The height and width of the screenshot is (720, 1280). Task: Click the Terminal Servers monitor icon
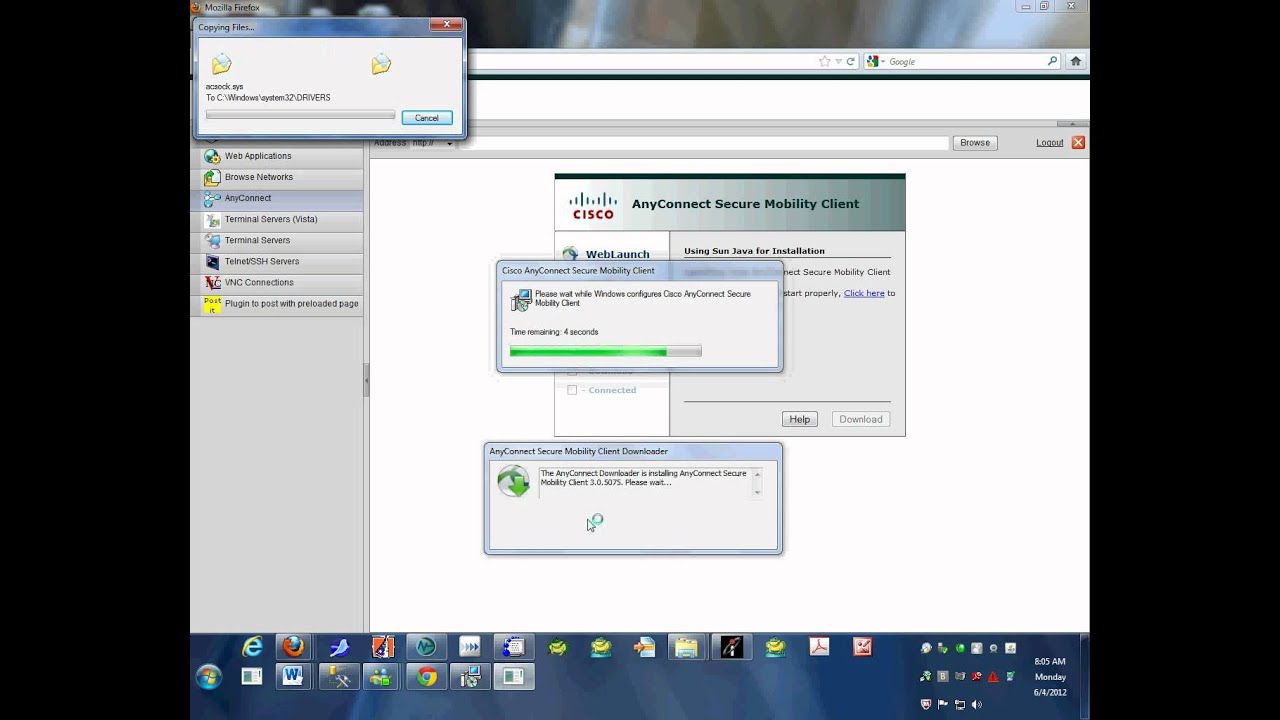(x=212, y=240)
